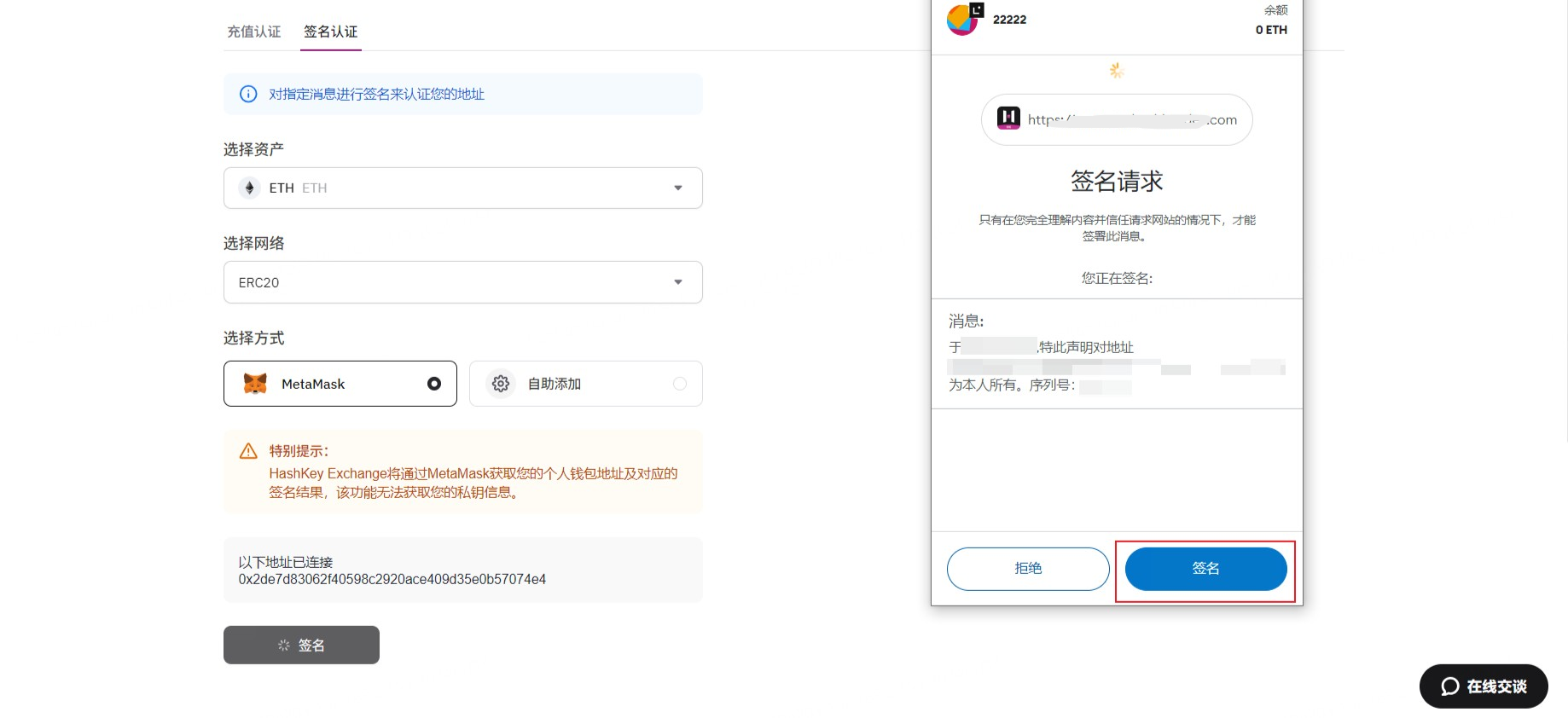The width and height of the screenshot is (1568, 718).
Task: Click the warning triangle icon
Action: click(x=248, y=451)
